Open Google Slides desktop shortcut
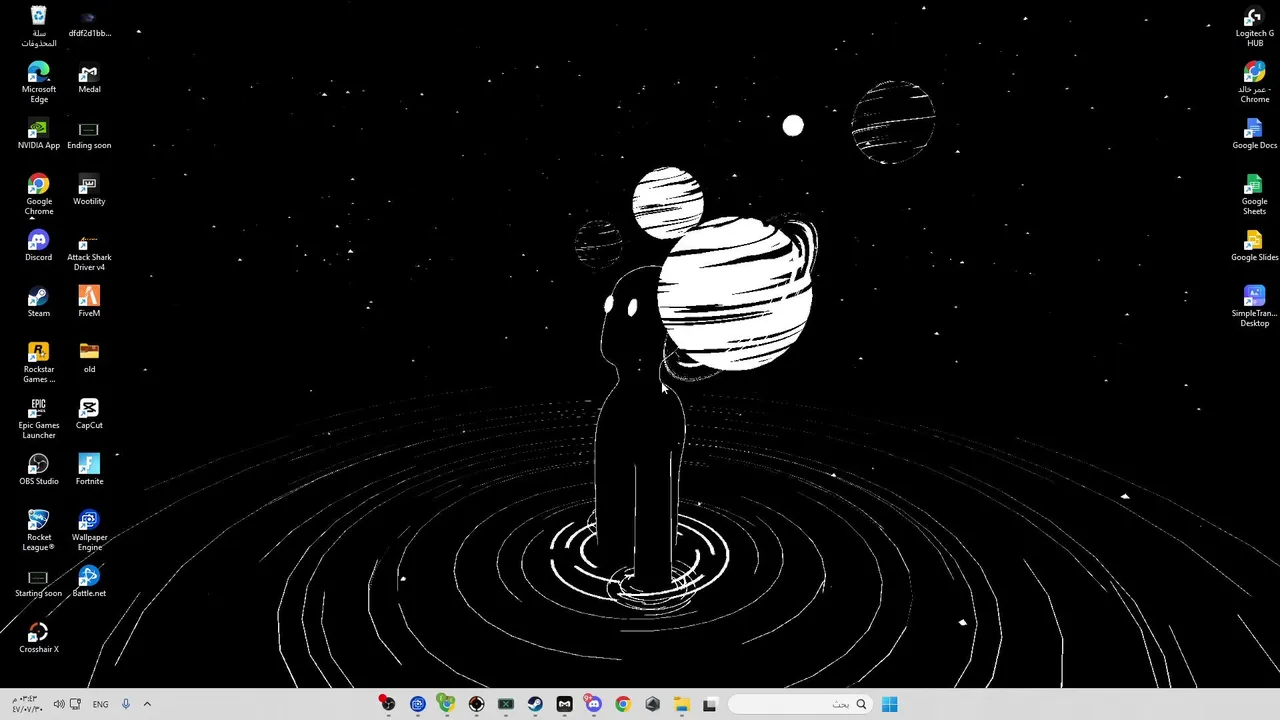The image size is (1280, 720). click(x=1254, y=246)
